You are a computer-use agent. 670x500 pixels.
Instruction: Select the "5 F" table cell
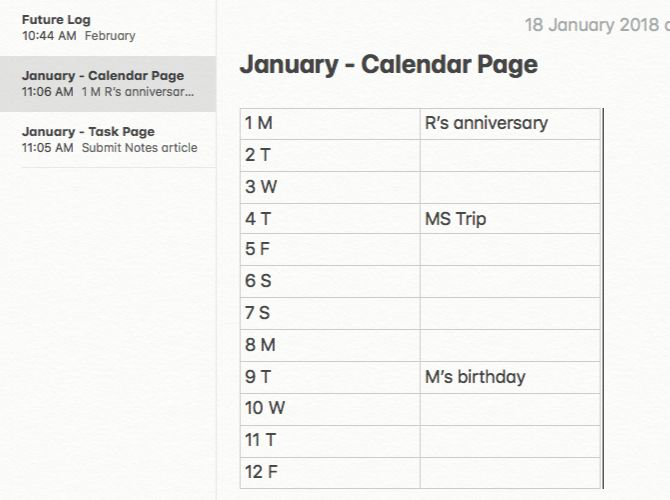(x=330, y=250)
